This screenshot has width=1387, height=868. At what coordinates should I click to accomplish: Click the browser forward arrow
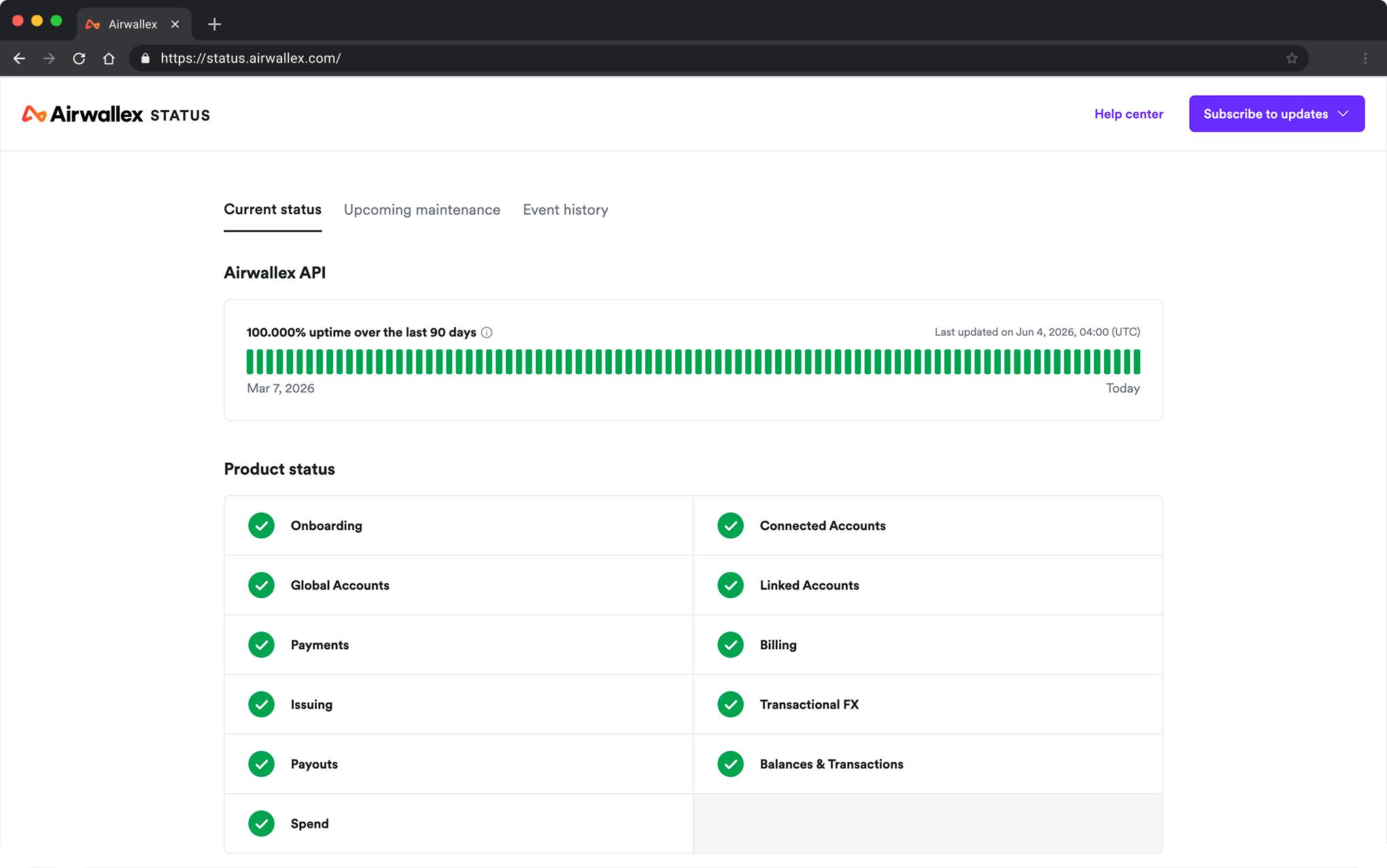pyautogui.click(x=49, y=58)
